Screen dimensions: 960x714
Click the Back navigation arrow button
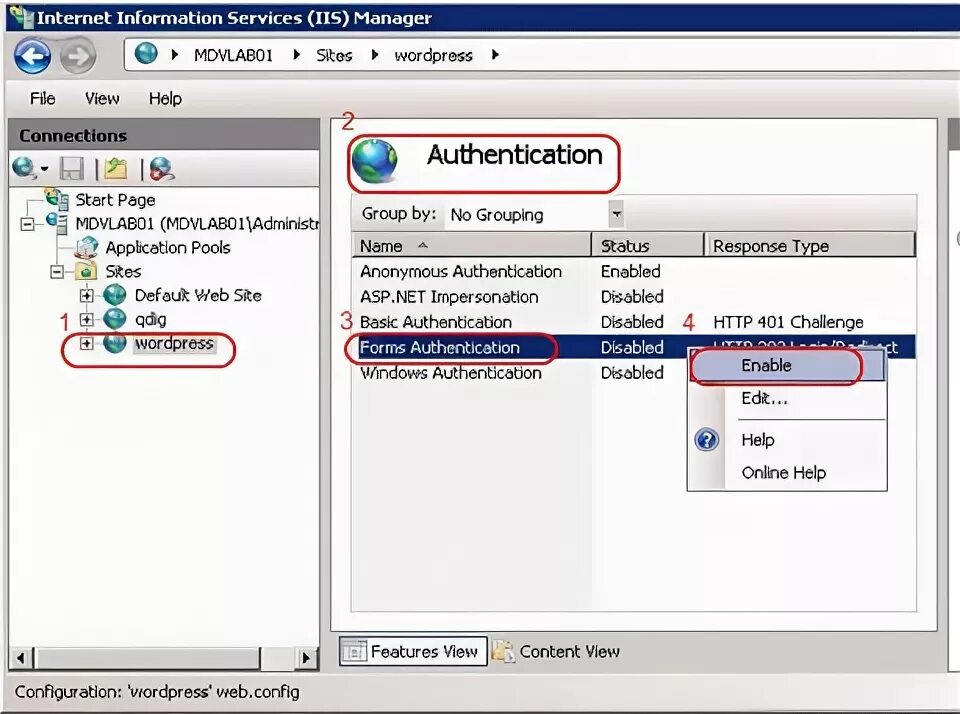click(x=32, y=56)
